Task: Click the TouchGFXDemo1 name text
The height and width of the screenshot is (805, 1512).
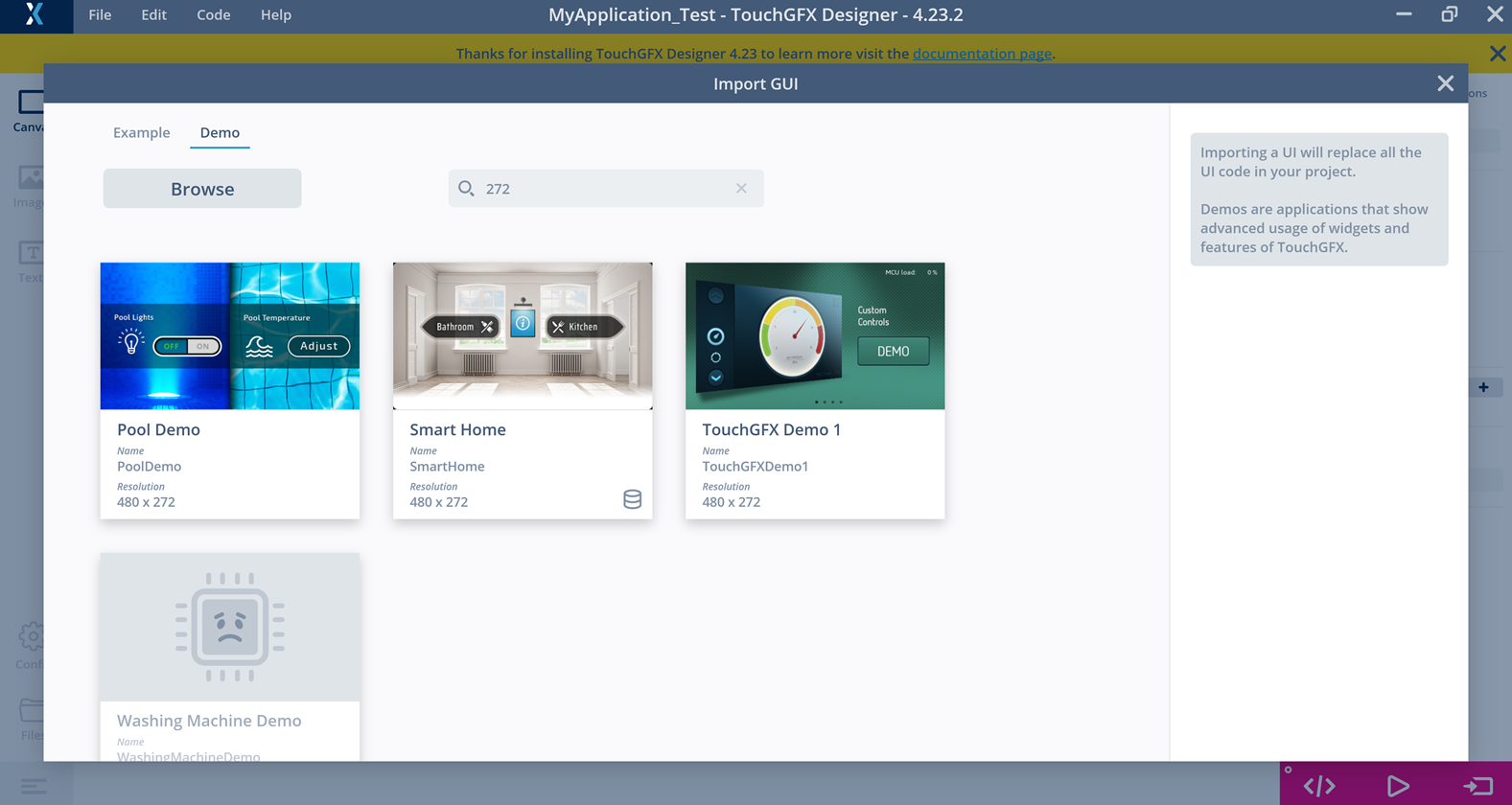Action: (755, 467)
